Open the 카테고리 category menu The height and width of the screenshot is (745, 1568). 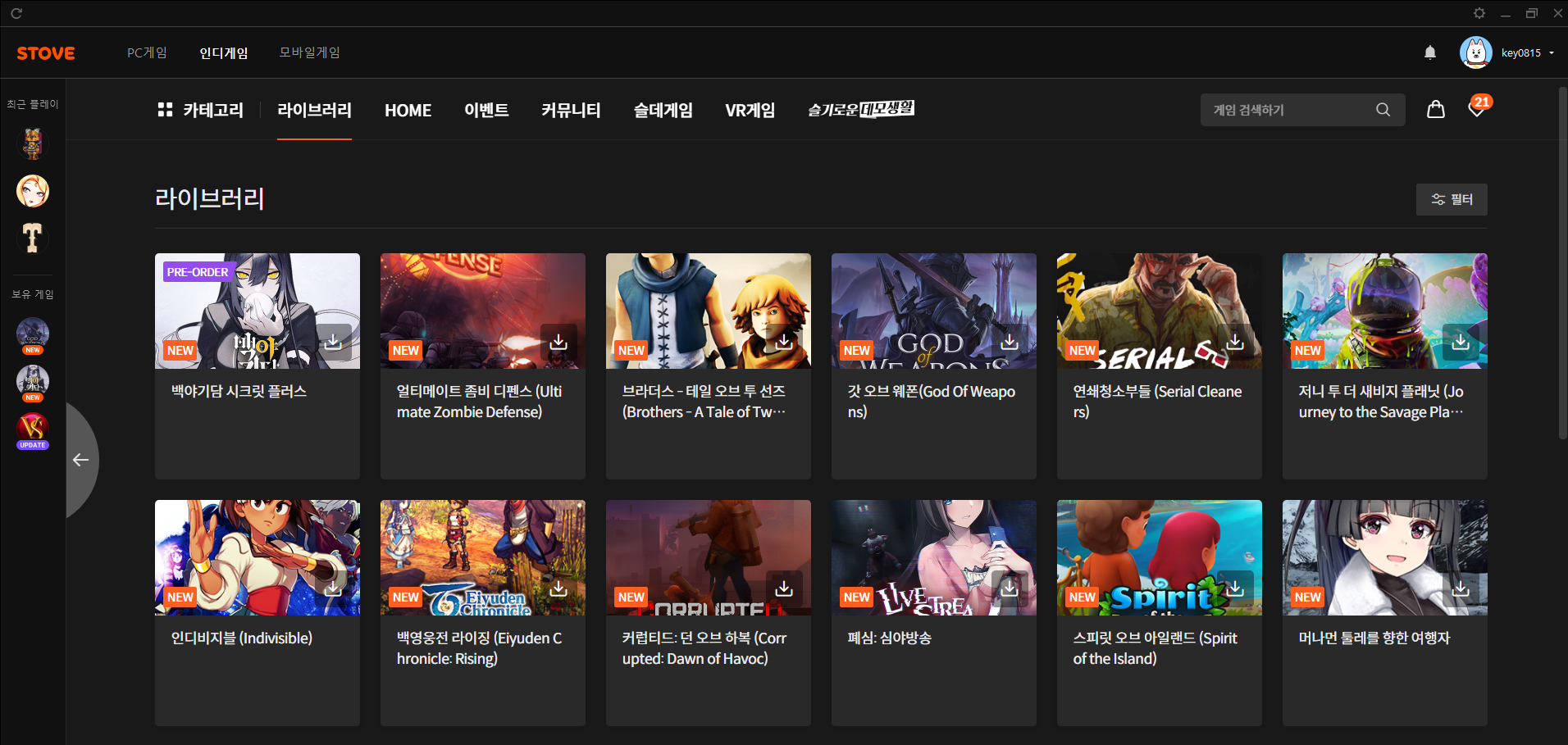(201, 110)
